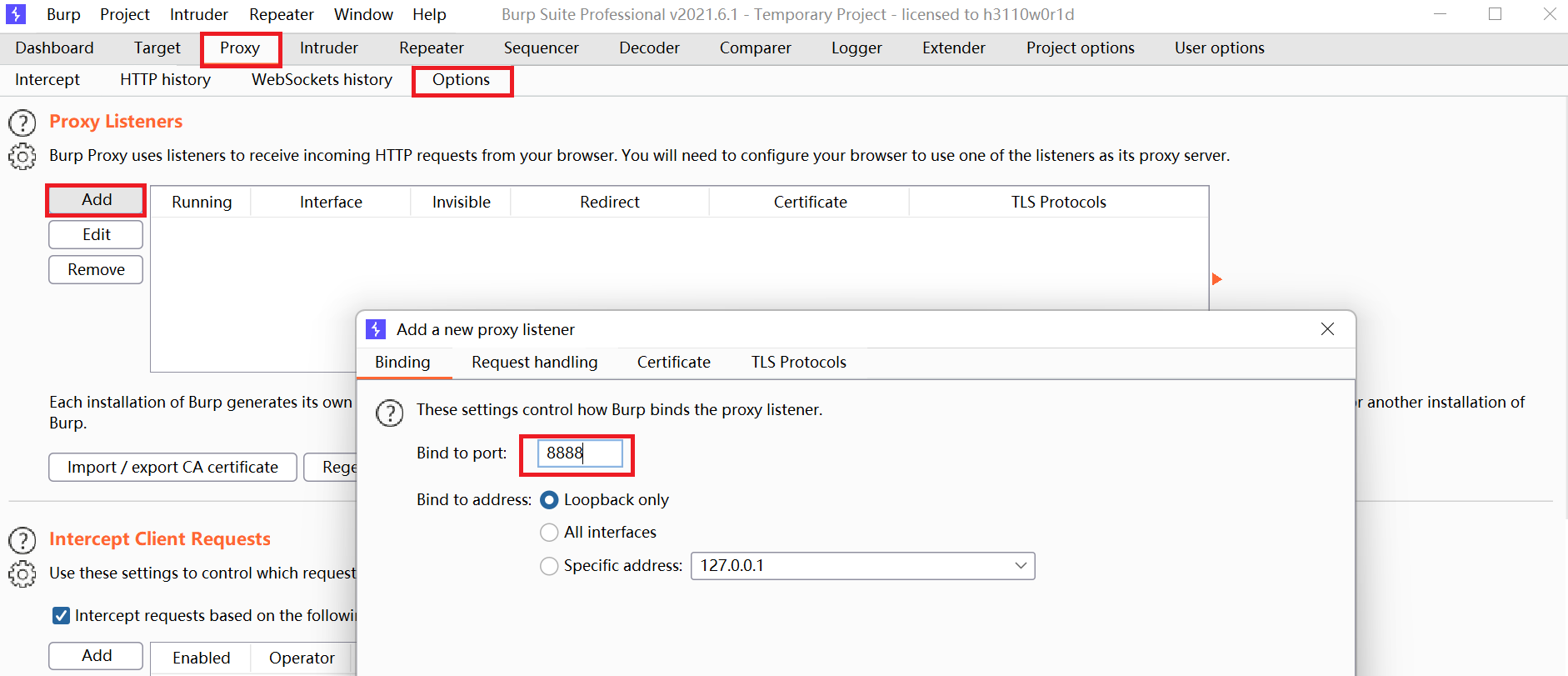Click Add button for proxy listeners
The height and width of the screenshot is (676, 1568).
tap(96, 200)
